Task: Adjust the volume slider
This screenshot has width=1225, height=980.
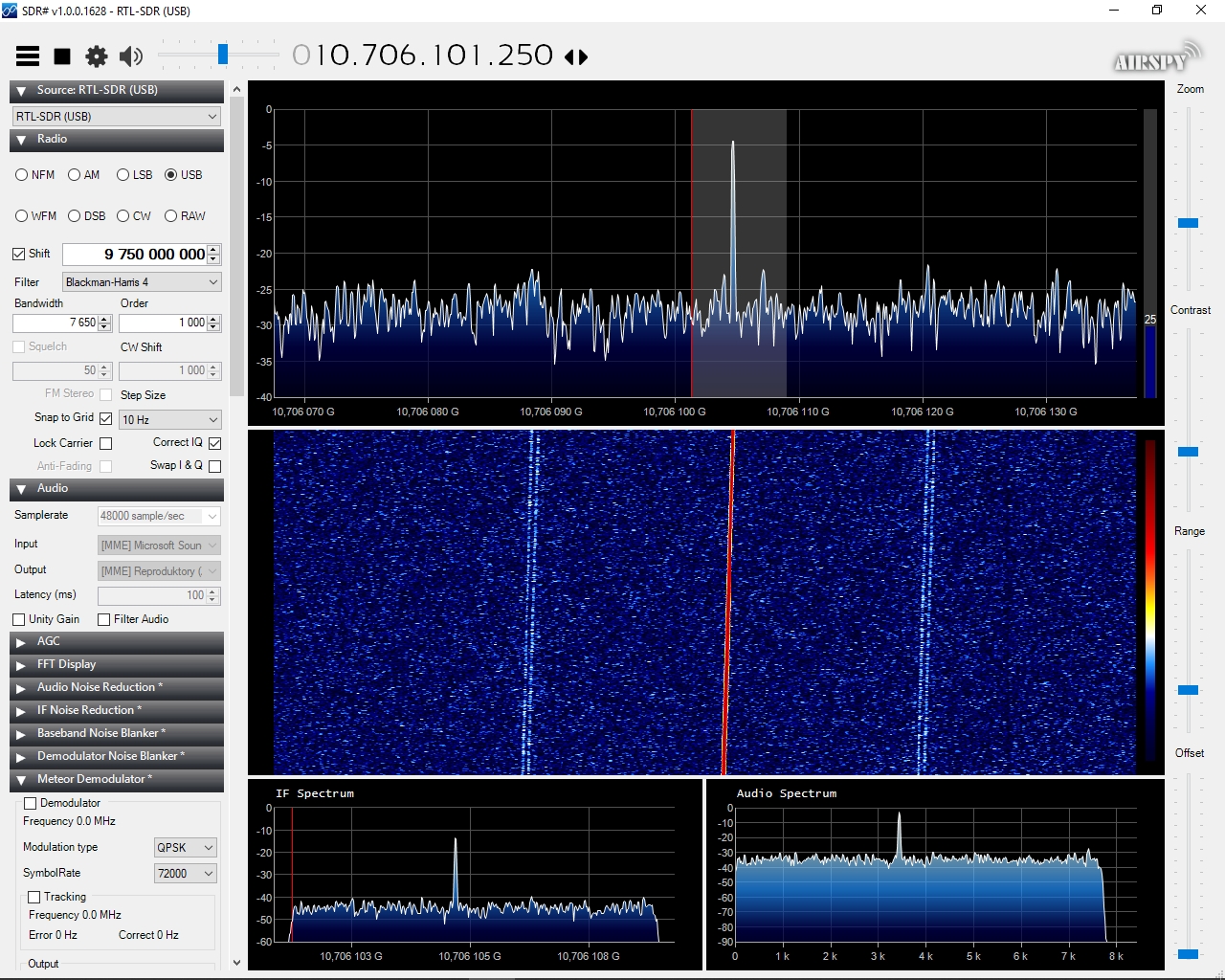Action: (x=223, y=55)
